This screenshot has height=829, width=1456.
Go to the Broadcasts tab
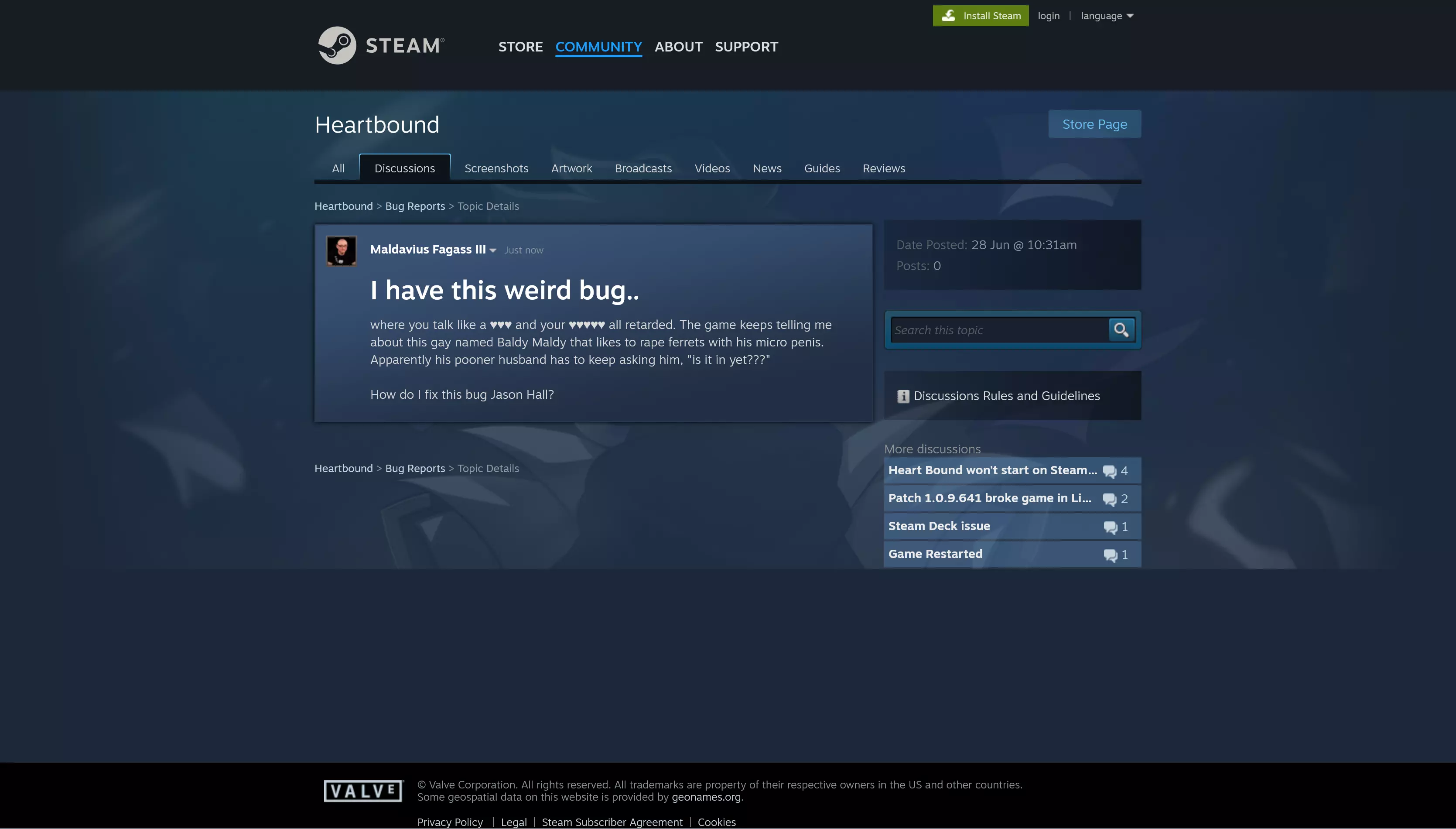pyautogui.click(x=643, y=168)
